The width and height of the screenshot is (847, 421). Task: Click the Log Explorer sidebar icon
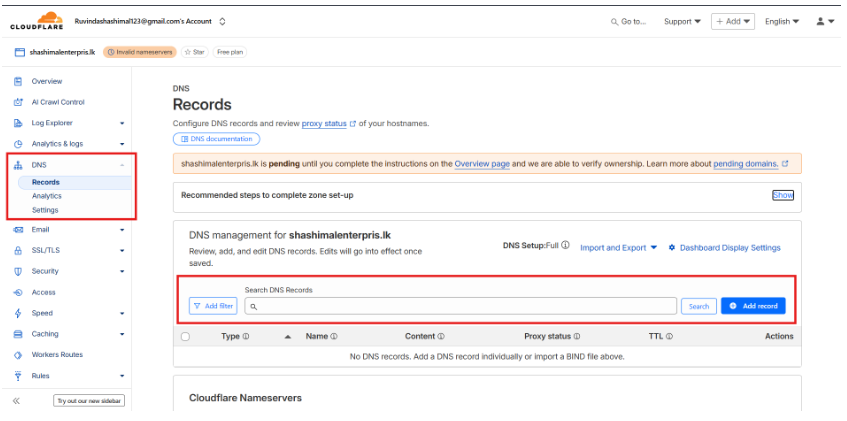click(18, 123)
